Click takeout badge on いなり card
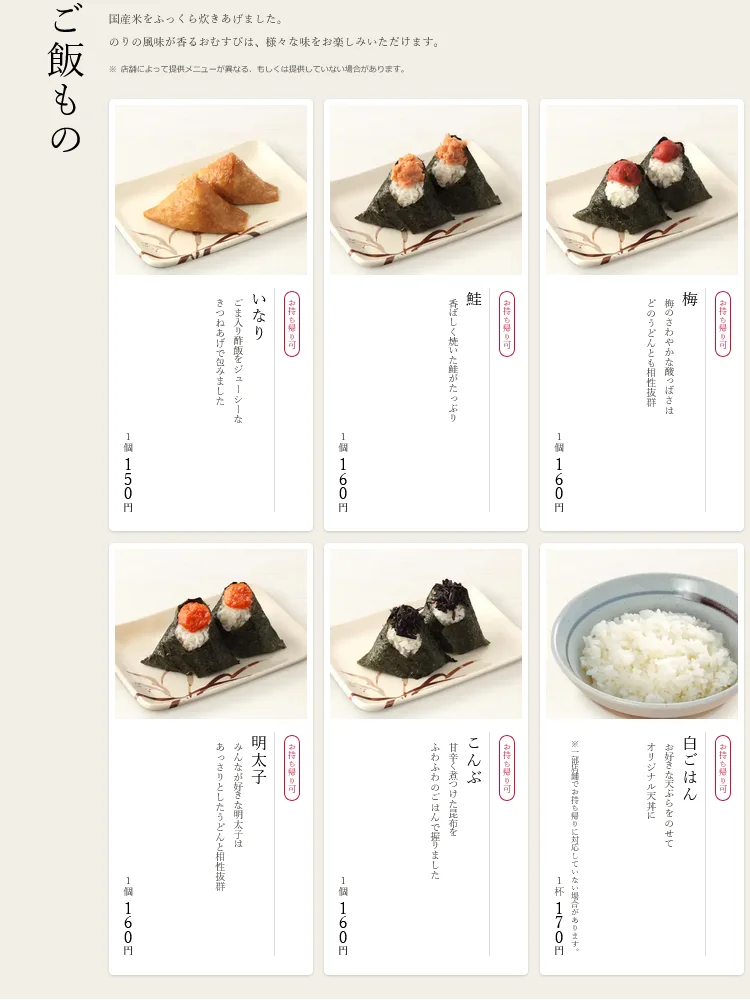Viewport: 750px width, 1000px height. (292, 324)
